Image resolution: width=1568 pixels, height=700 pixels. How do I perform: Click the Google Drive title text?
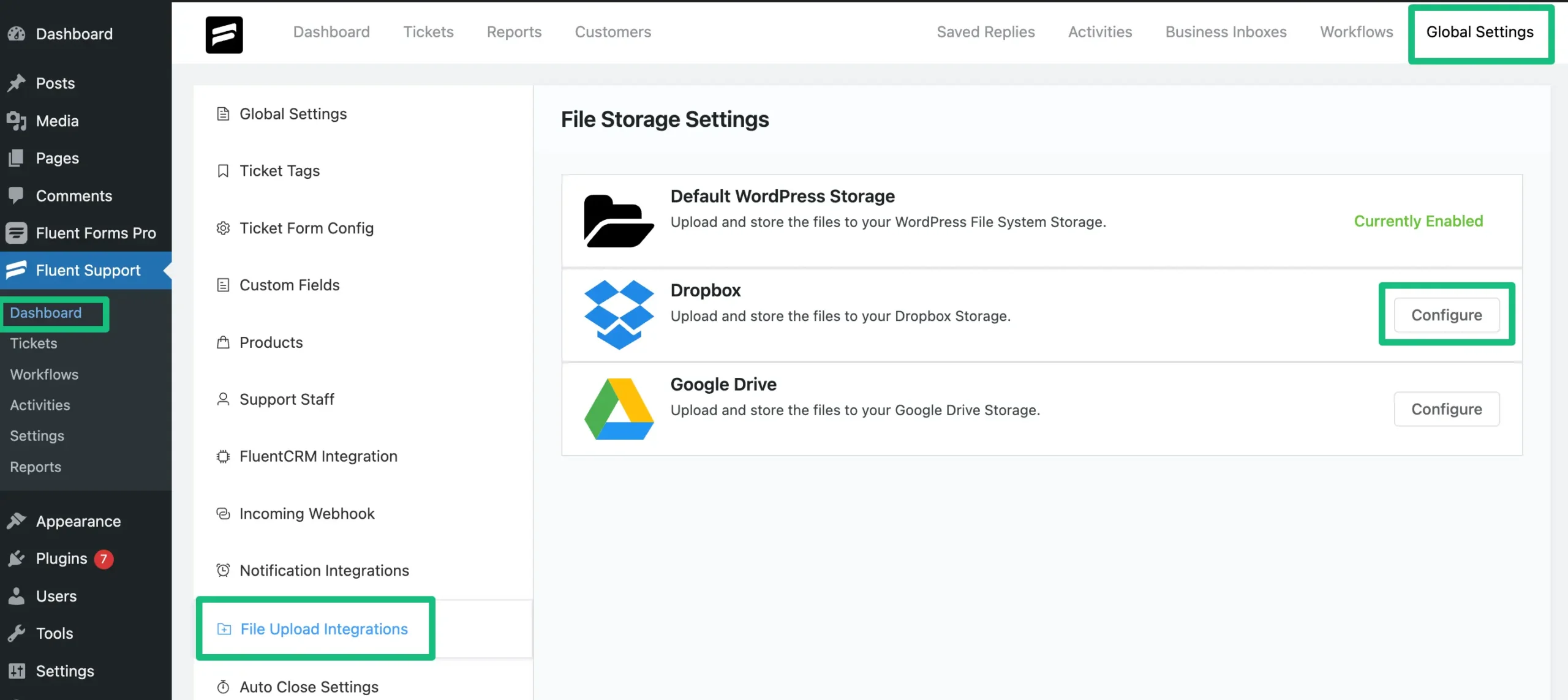723,384
